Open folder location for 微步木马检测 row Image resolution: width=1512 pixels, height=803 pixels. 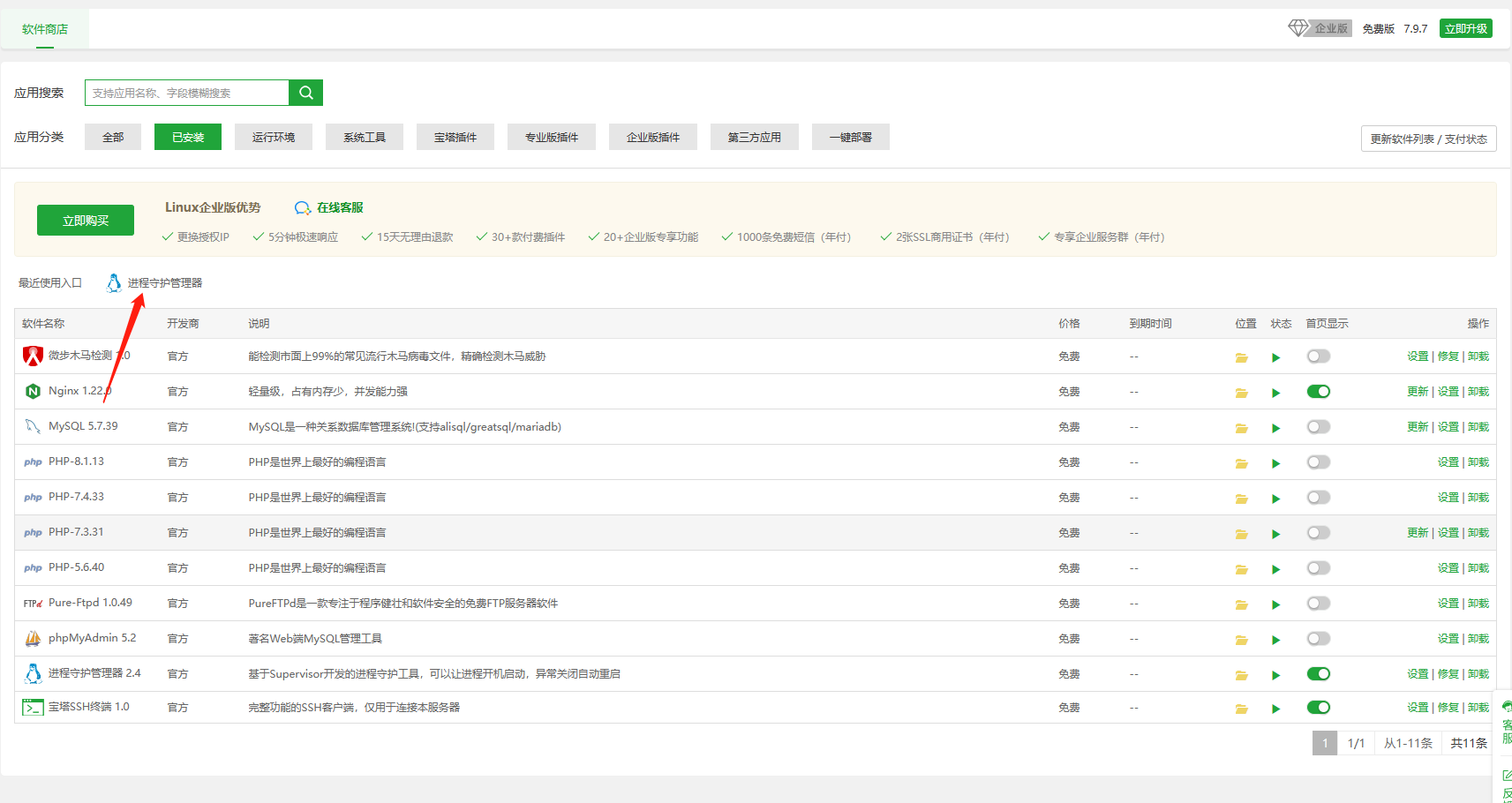pos(1242,357)
